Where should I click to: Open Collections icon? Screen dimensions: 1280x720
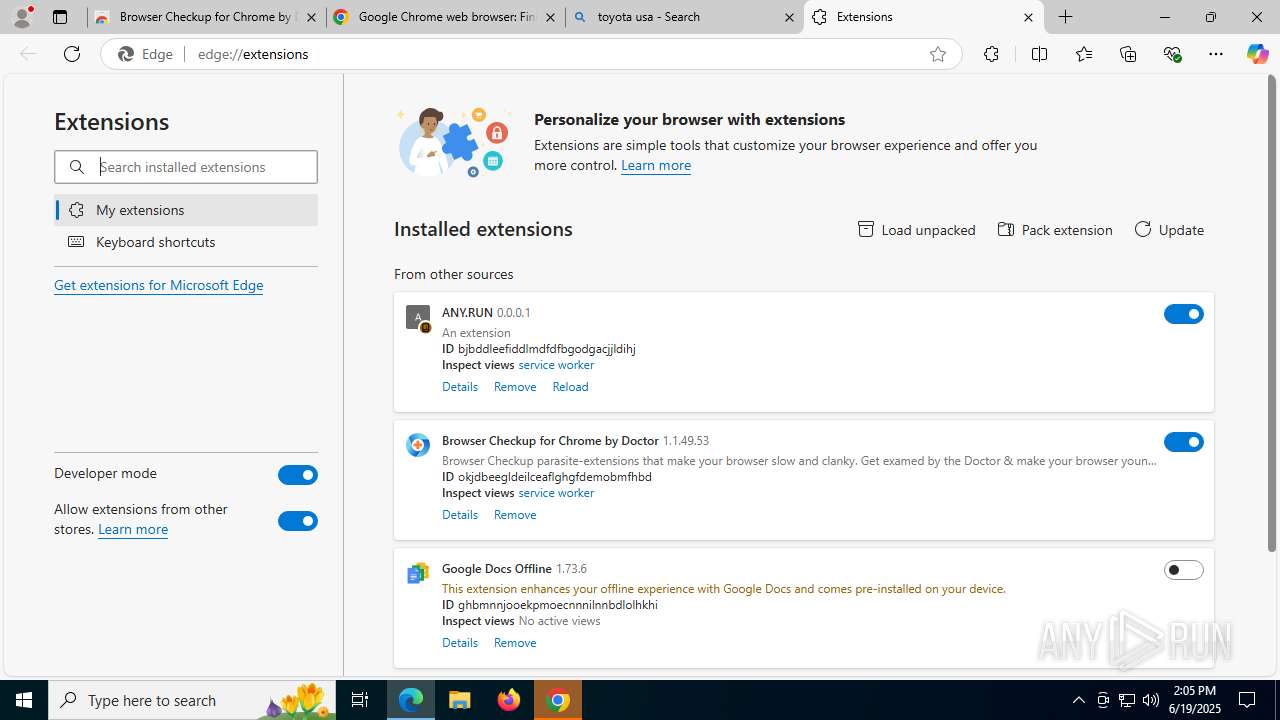(1128, 54)
